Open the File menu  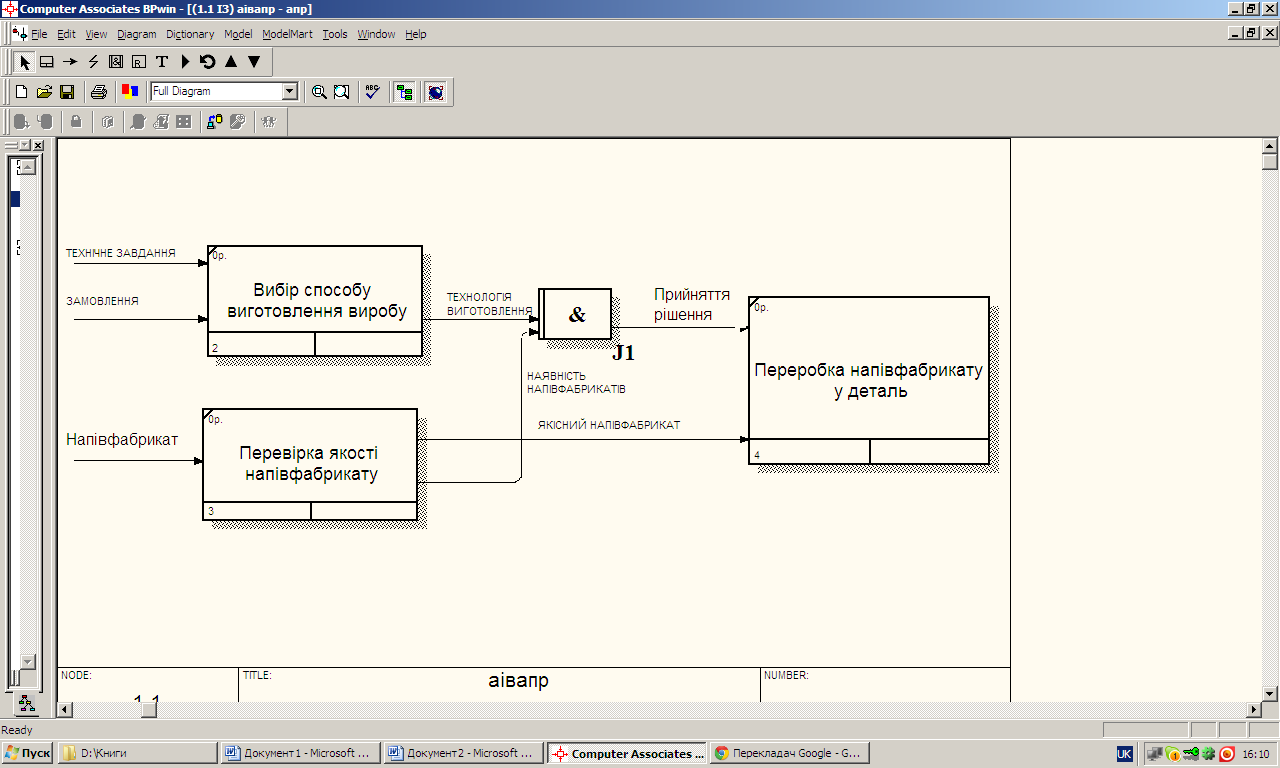click(x=39, y=34)
